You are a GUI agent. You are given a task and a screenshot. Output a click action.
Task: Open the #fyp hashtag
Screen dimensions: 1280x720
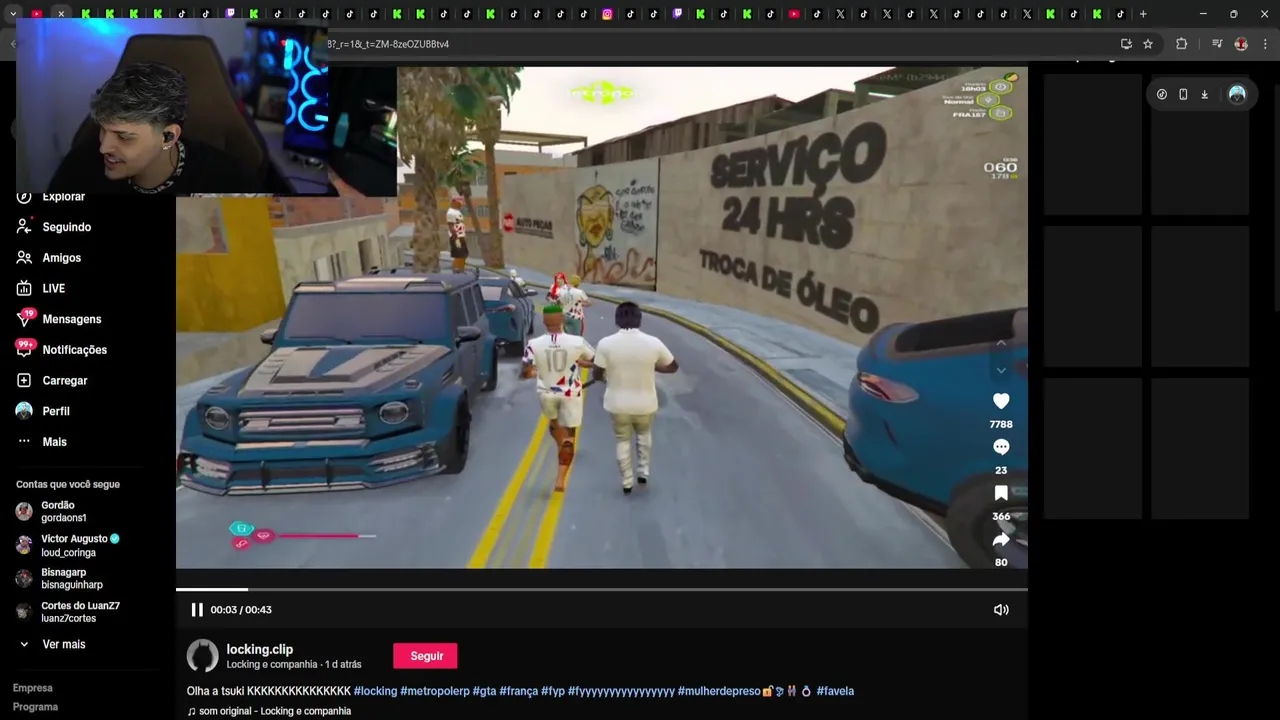(x=553, y=691)
